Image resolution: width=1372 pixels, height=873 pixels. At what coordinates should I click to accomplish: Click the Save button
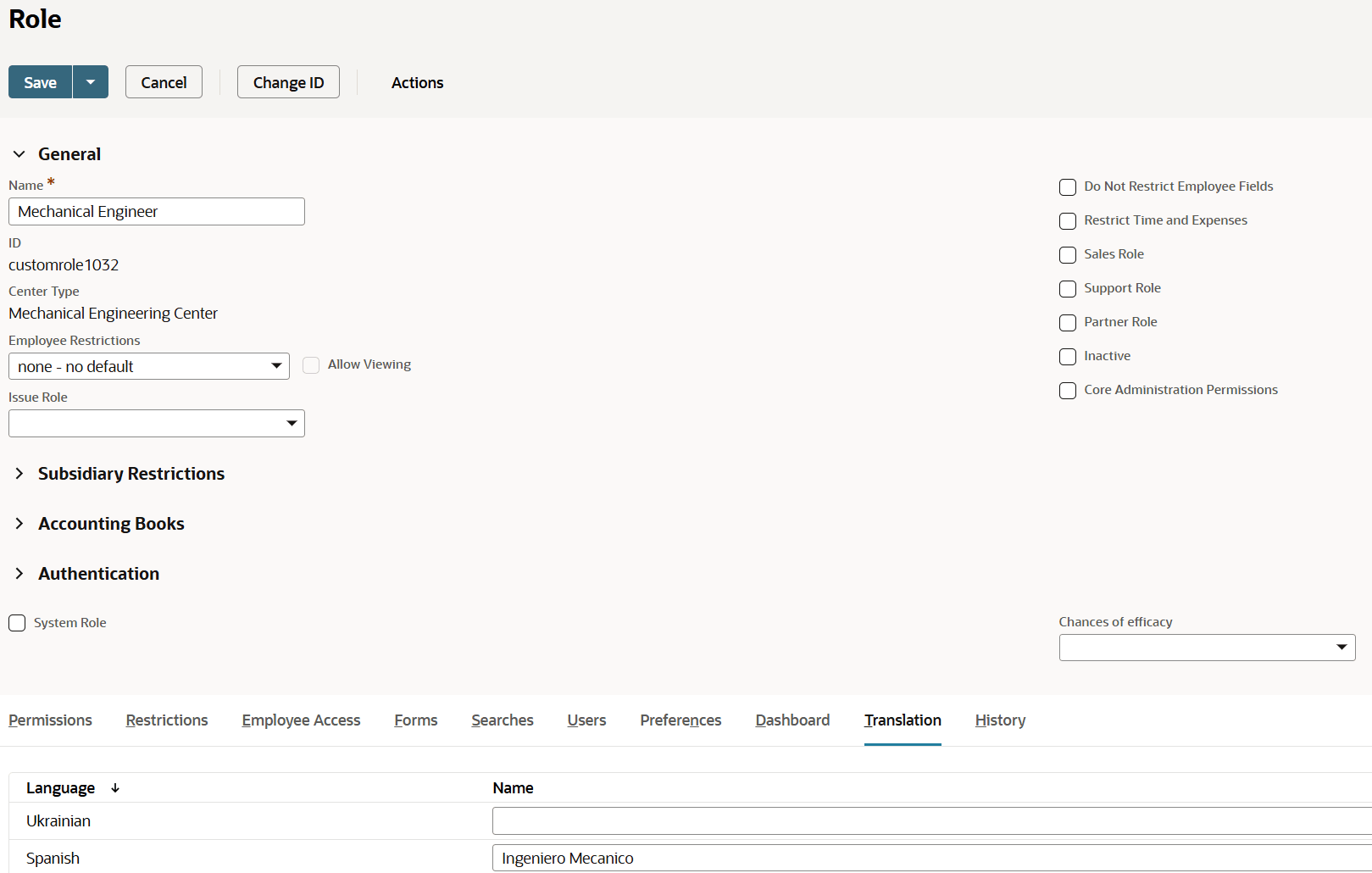tap(40, 82)
